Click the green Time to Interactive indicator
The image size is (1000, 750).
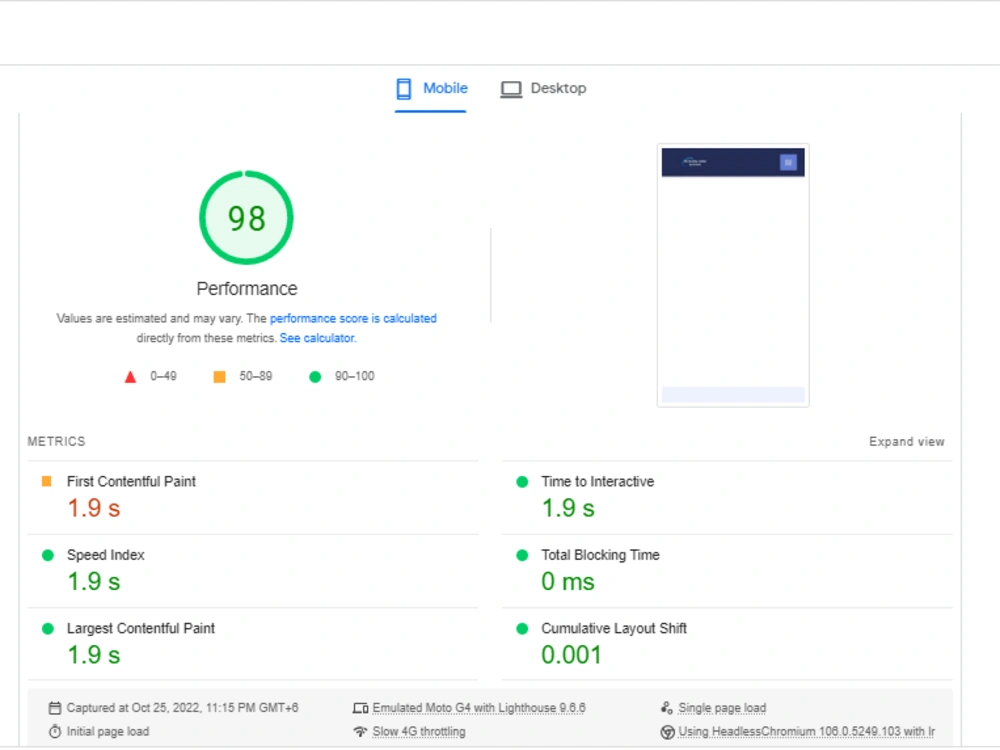coord(522,482)
